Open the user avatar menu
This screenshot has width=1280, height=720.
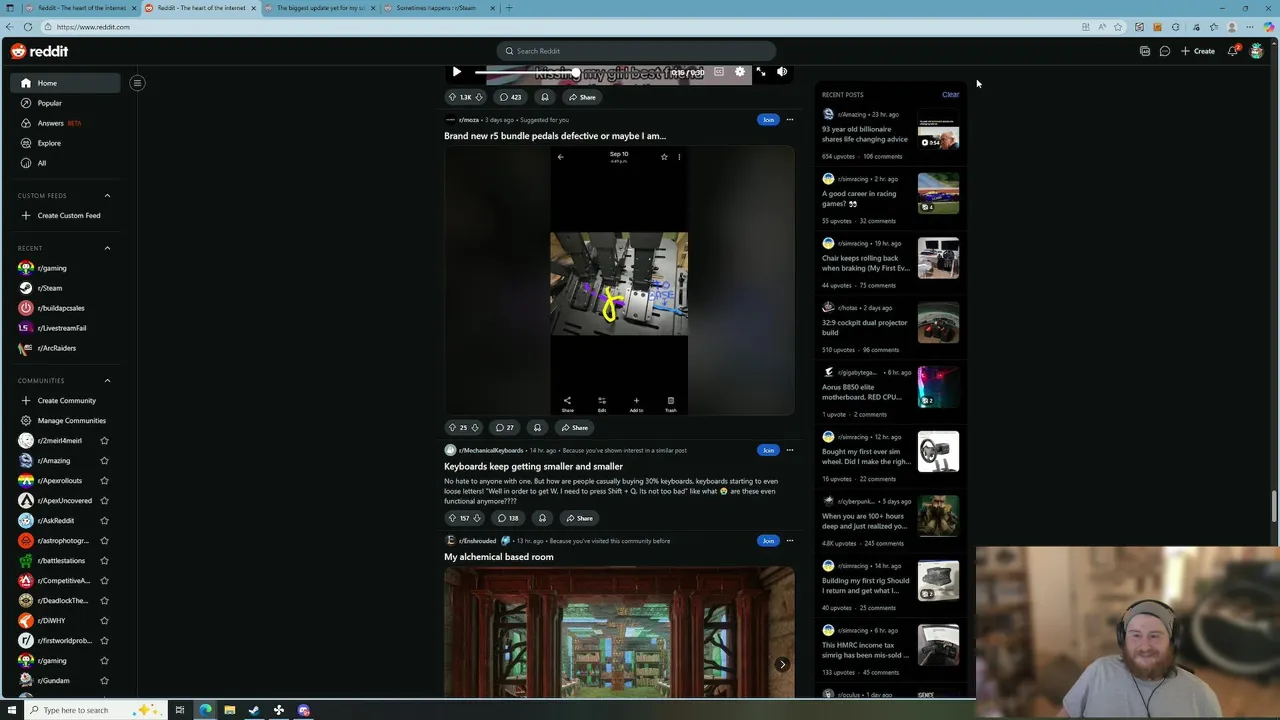[1257, 51]
